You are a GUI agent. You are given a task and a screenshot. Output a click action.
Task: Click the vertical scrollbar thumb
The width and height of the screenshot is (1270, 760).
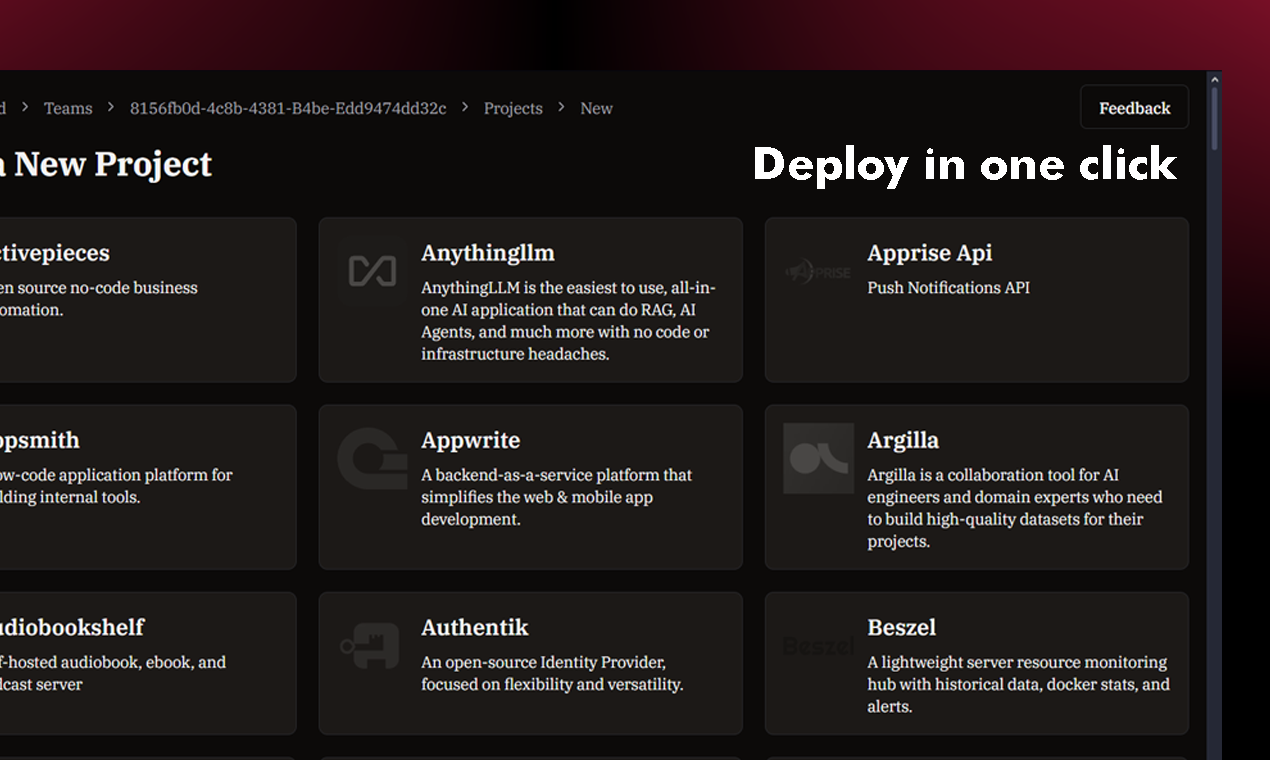1214,118
